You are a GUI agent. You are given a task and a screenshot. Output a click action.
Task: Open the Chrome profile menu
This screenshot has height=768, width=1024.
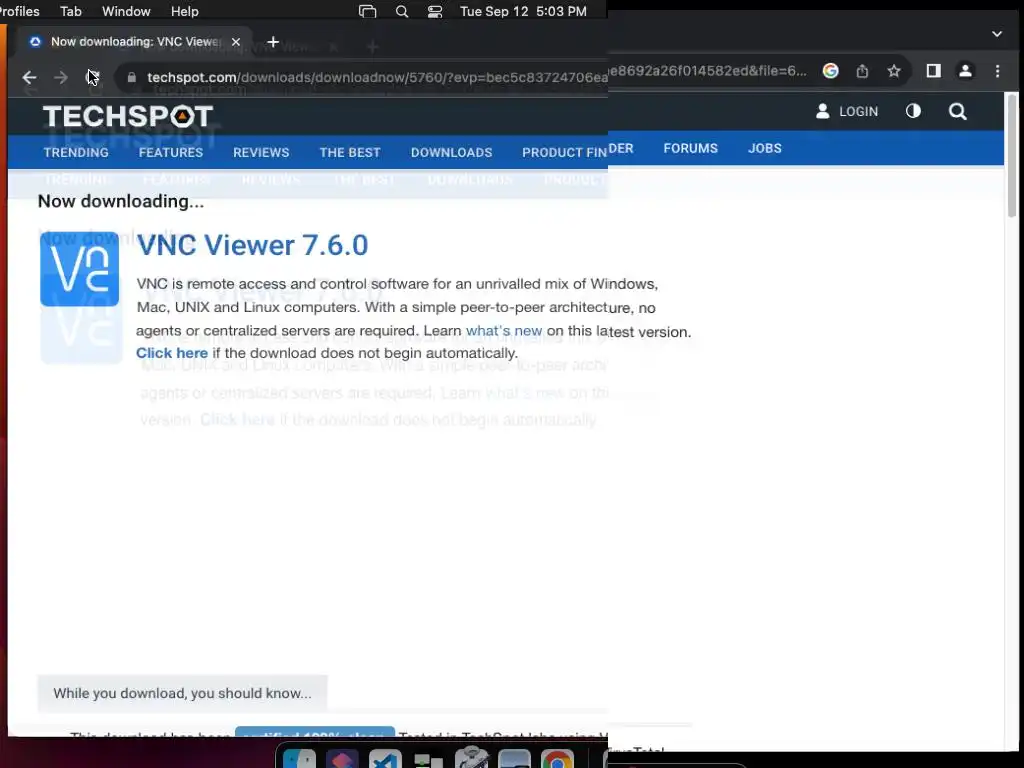(965, 71)
